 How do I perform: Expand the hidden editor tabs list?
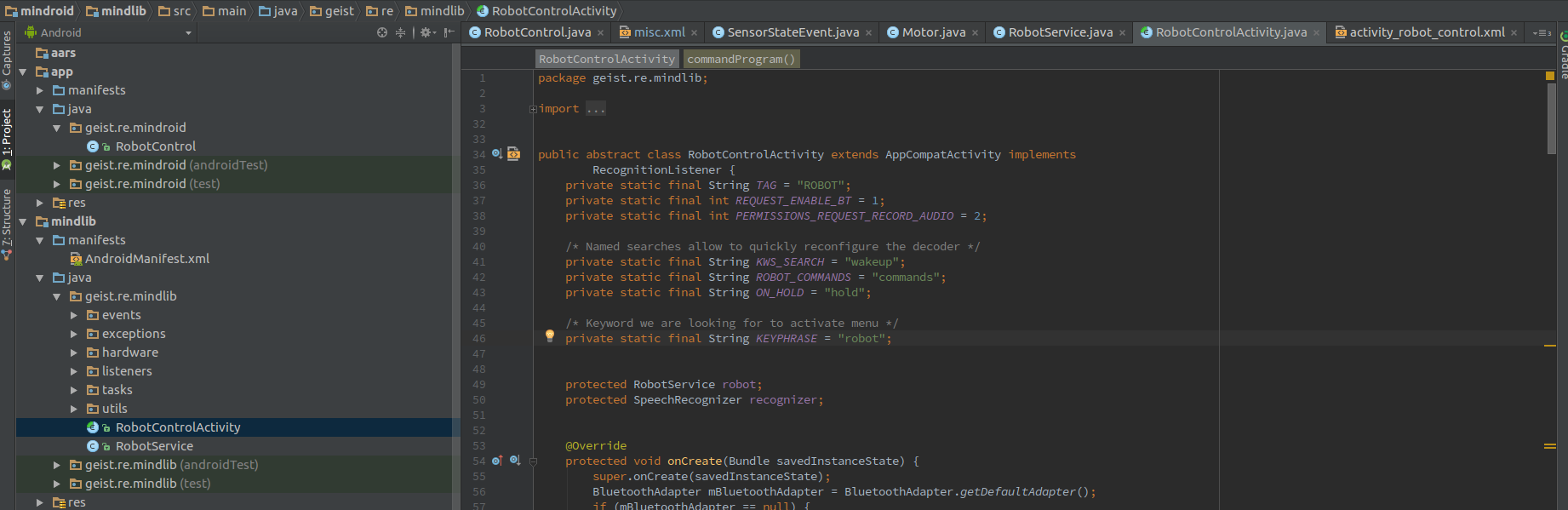1542,33
